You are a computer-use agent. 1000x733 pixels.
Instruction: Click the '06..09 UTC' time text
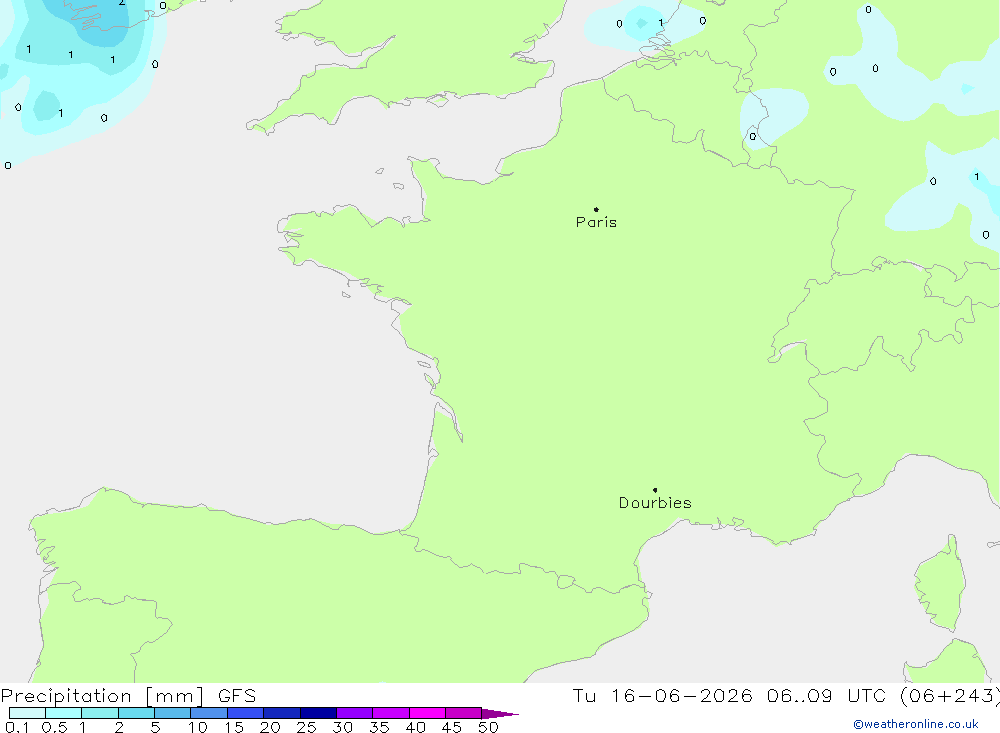point(829,695)
